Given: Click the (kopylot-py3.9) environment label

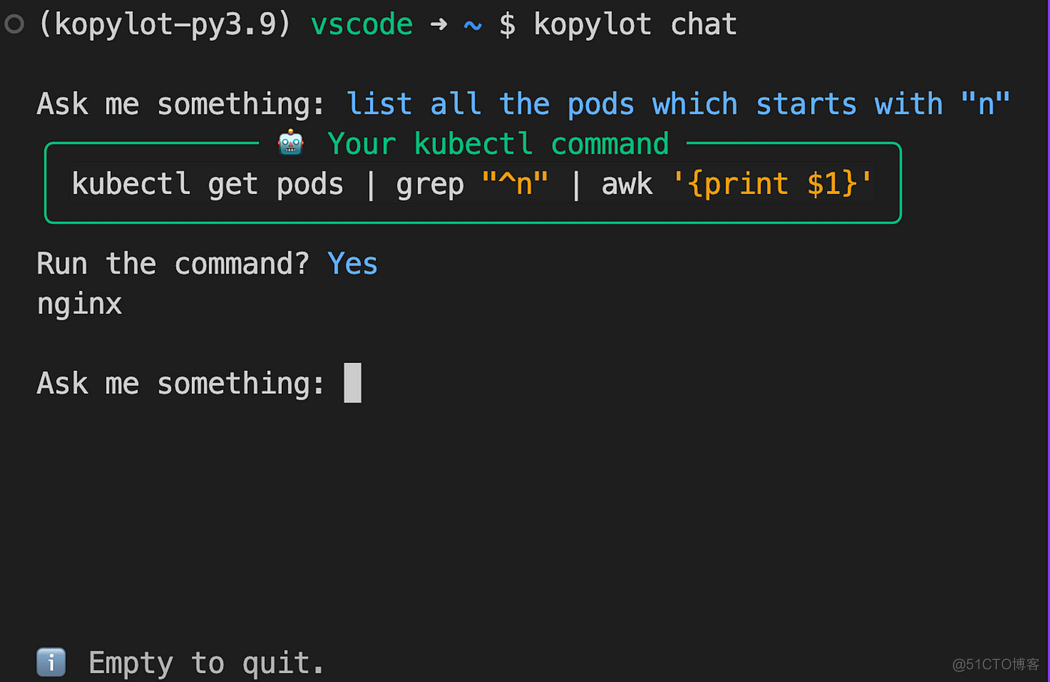Looking at the screenshot, I should coord(165,25).
